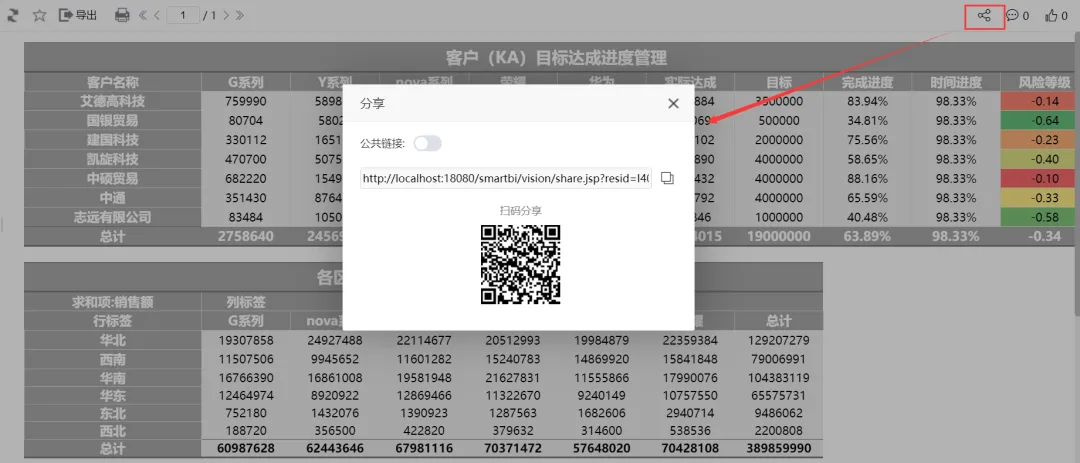Click completion cell 34.81%
The height and width of the screenshot is (463, 1080).
pos(867,121)
